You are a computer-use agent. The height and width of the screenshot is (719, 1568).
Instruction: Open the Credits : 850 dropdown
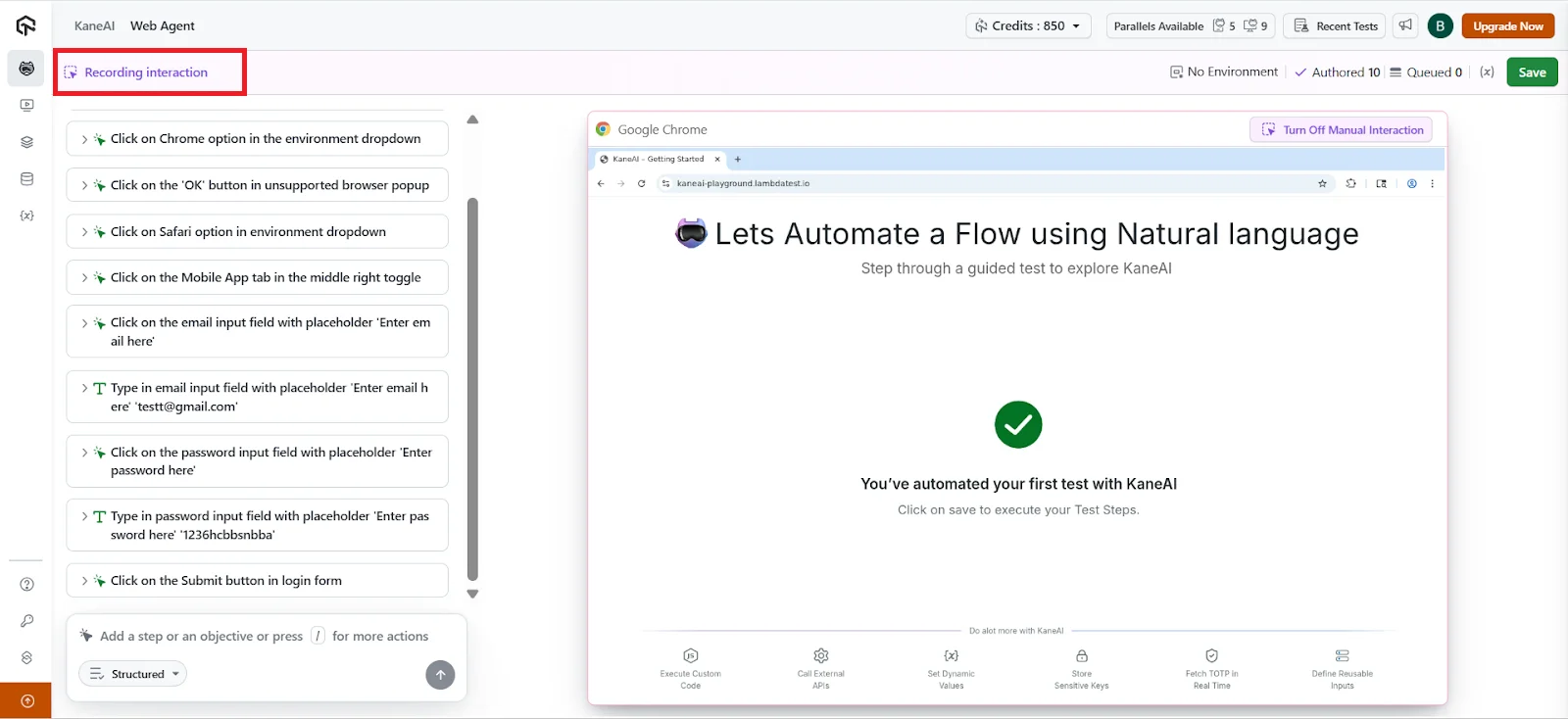[1027, 25]
